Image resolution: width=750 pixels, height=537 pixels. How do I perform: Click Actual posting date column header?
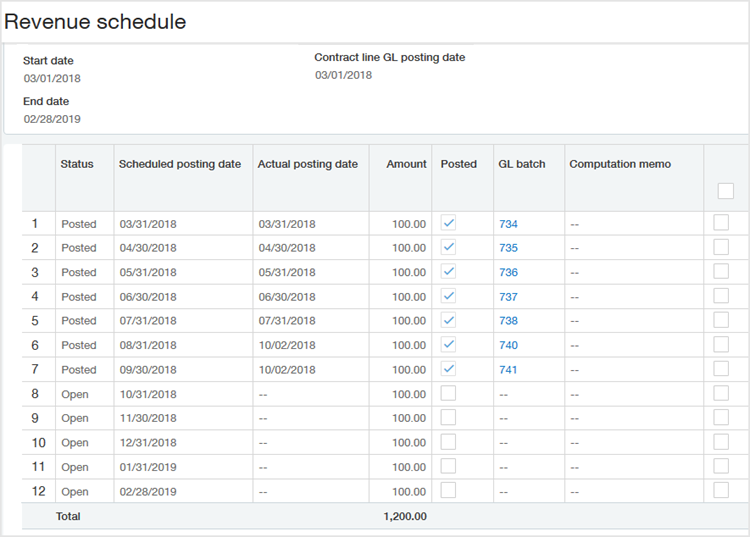click(x=307, y=164)
